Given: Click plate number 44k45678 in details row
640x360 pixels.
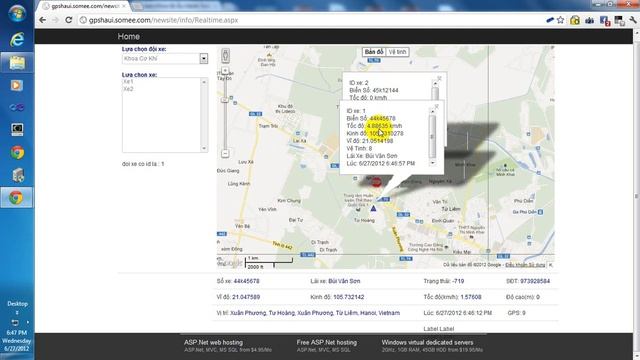Looking at the screenshot, I should 246,281.
